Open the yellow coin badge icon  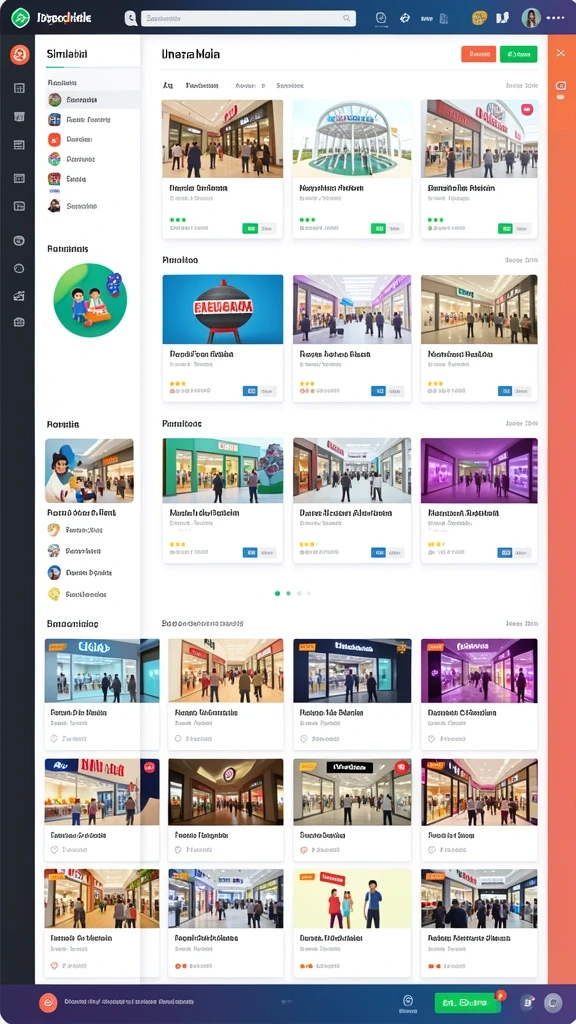[x=479, y=18]
